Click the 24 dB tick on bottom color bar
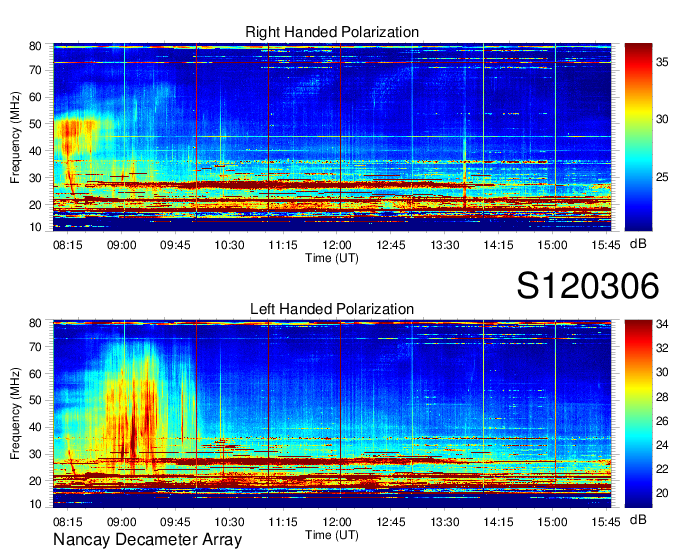The width and height of the screenshot is (680, 552). 662,444
